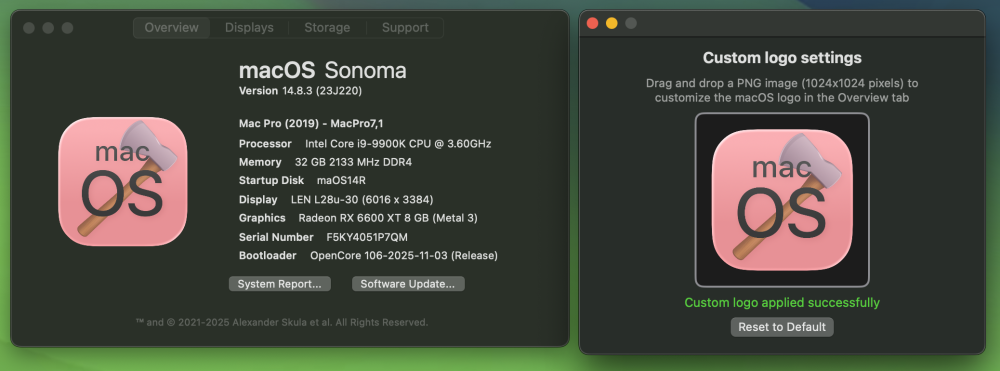Launch Software Update
This screenshot has height=371, width=1000.
tap(408, 284)
